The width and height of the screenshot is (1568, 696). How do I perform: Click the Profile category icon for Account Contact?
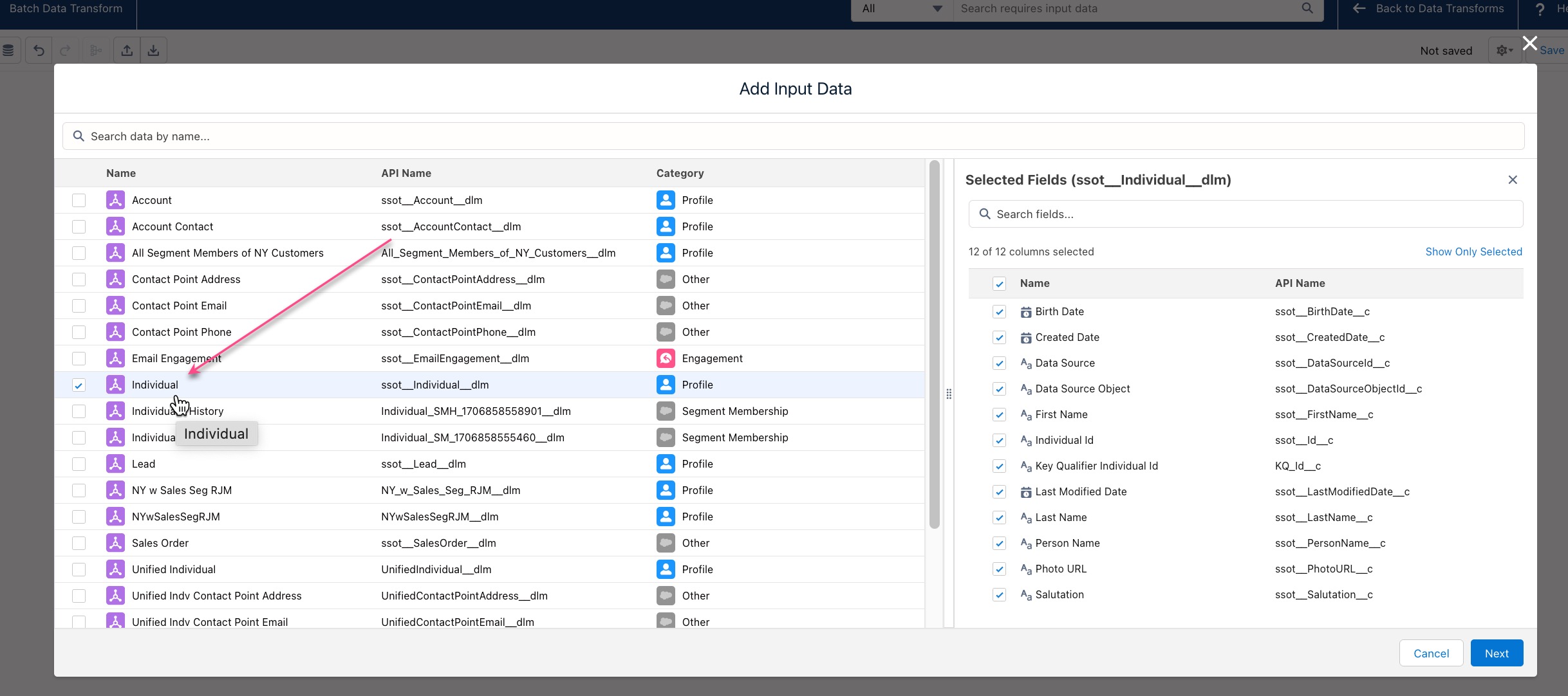pos(666,226)
